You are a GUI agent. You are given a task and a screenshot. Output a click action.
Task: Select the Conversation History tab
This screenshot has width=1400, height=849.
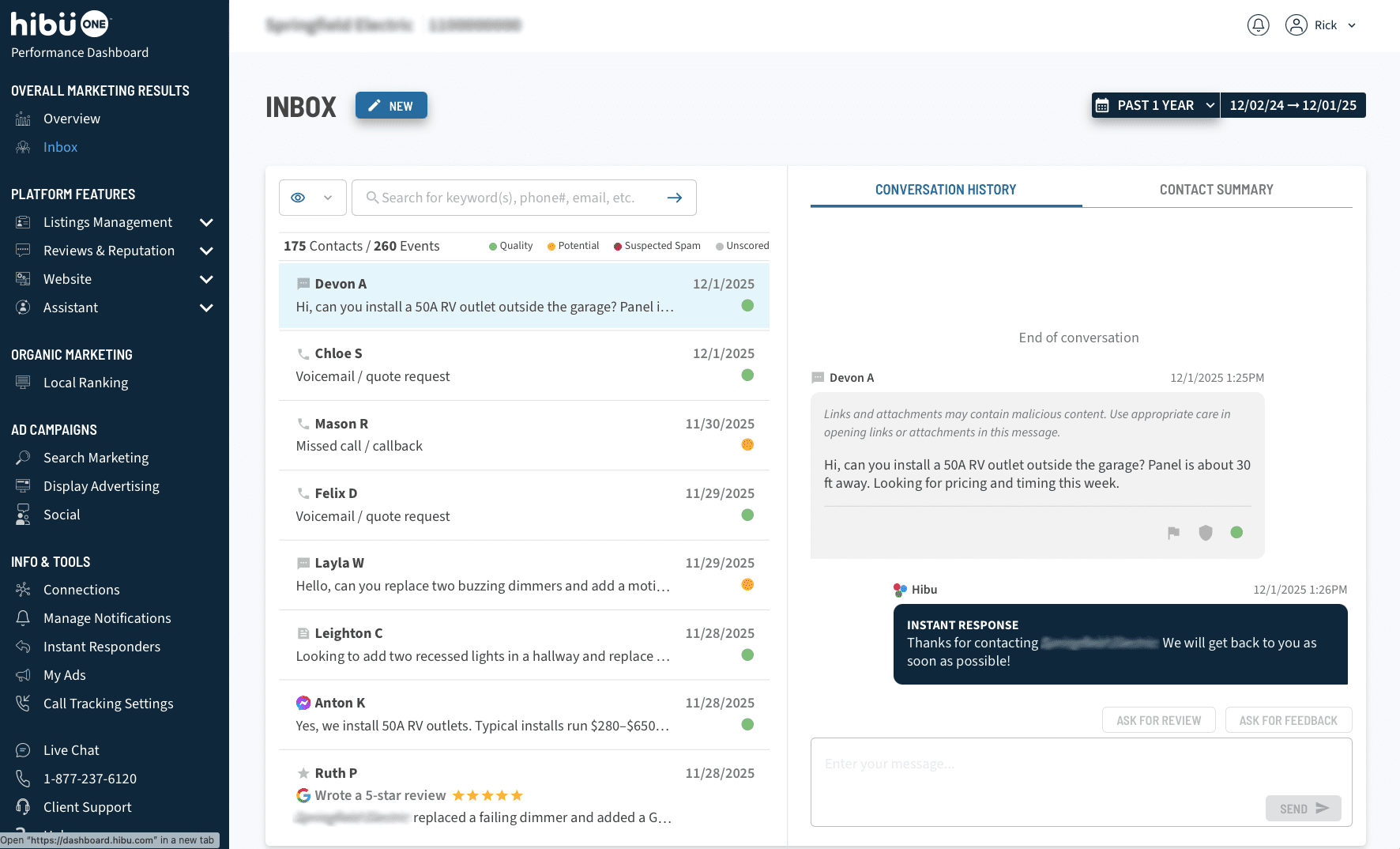click(x=945, y=190)
